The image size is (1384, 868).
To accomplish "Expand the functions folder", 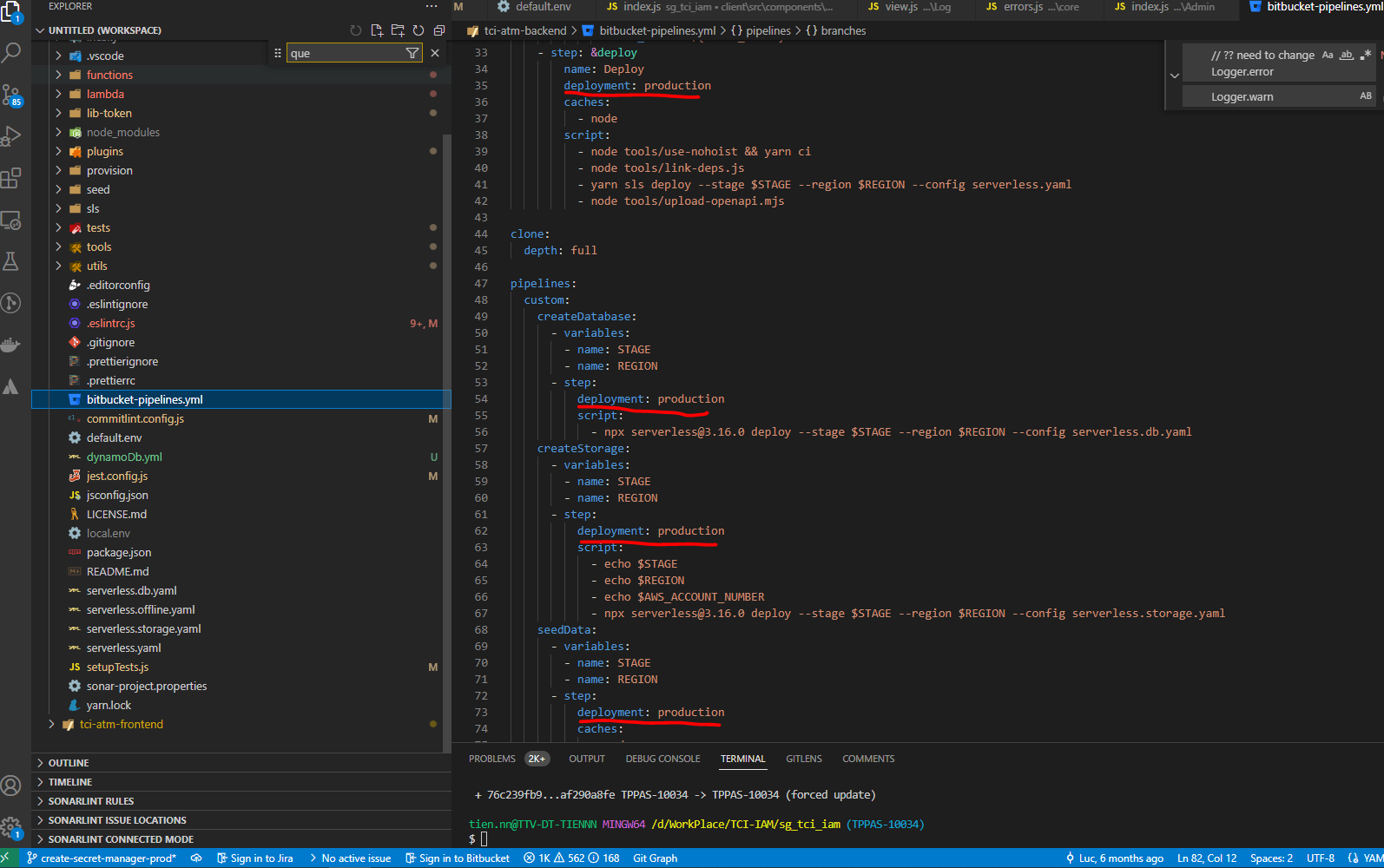I will click(109, 76).
